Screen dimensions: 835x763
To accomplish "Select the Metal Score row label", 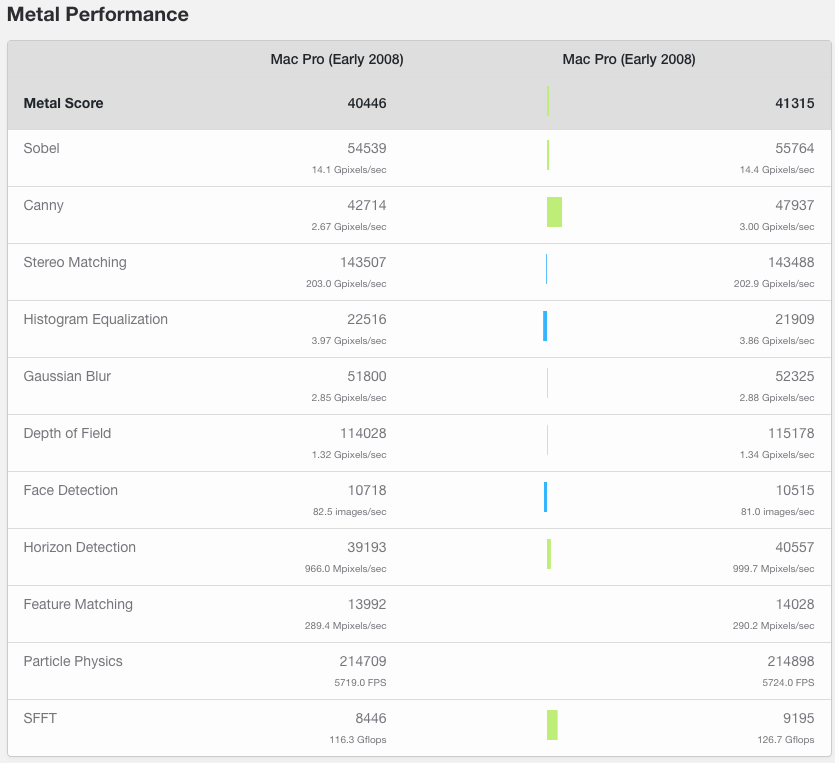I will click(63, 103).
